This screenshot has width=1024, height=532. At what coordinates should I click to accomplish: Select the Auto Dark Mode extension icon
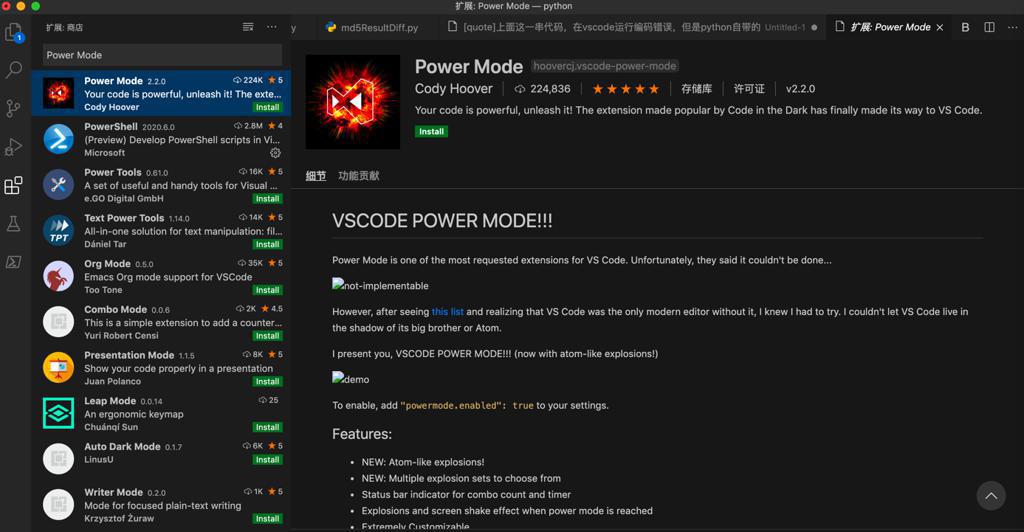(58, 458)
